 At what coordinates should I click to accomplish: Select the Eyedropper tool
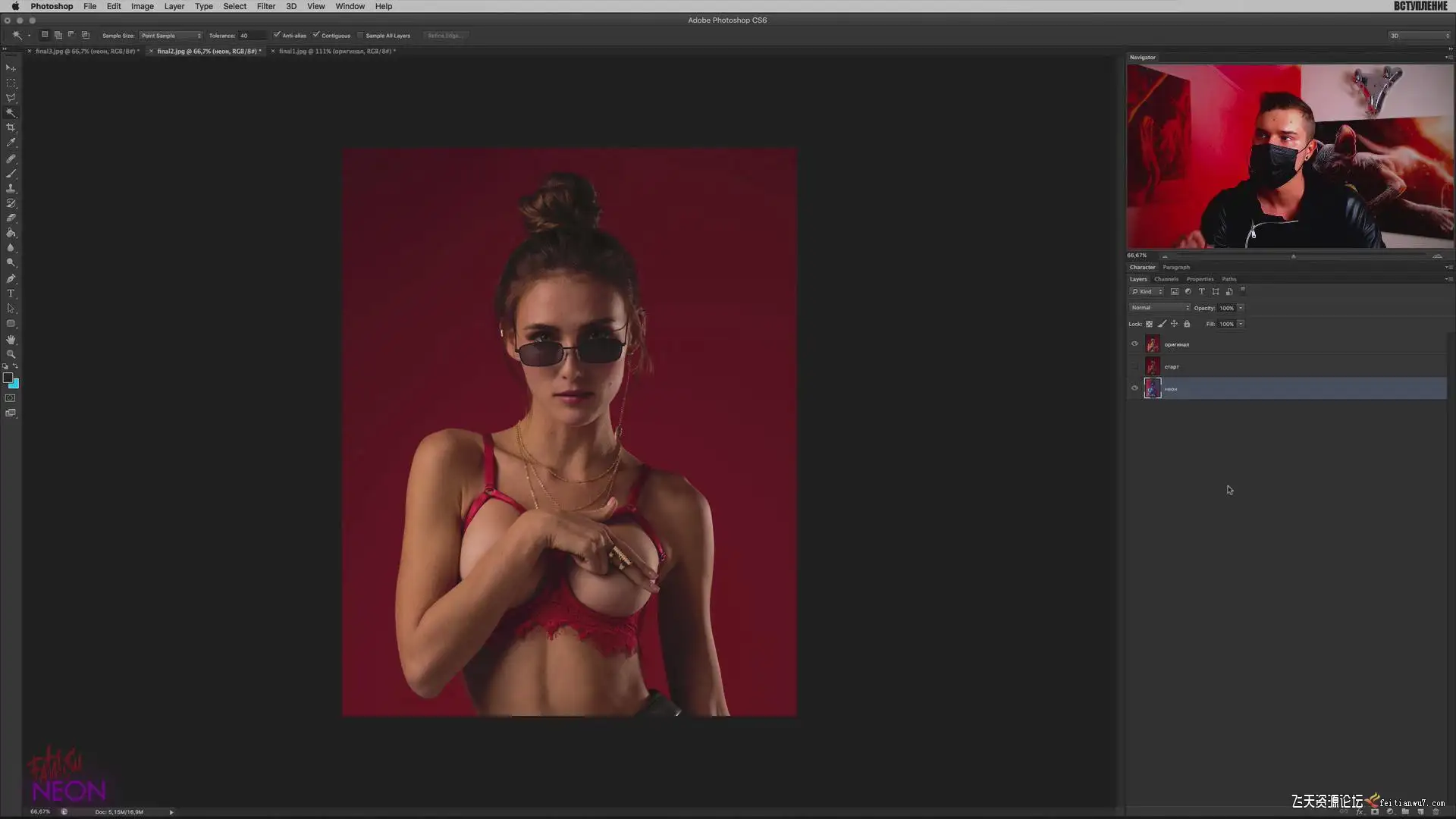coord(11,143)
